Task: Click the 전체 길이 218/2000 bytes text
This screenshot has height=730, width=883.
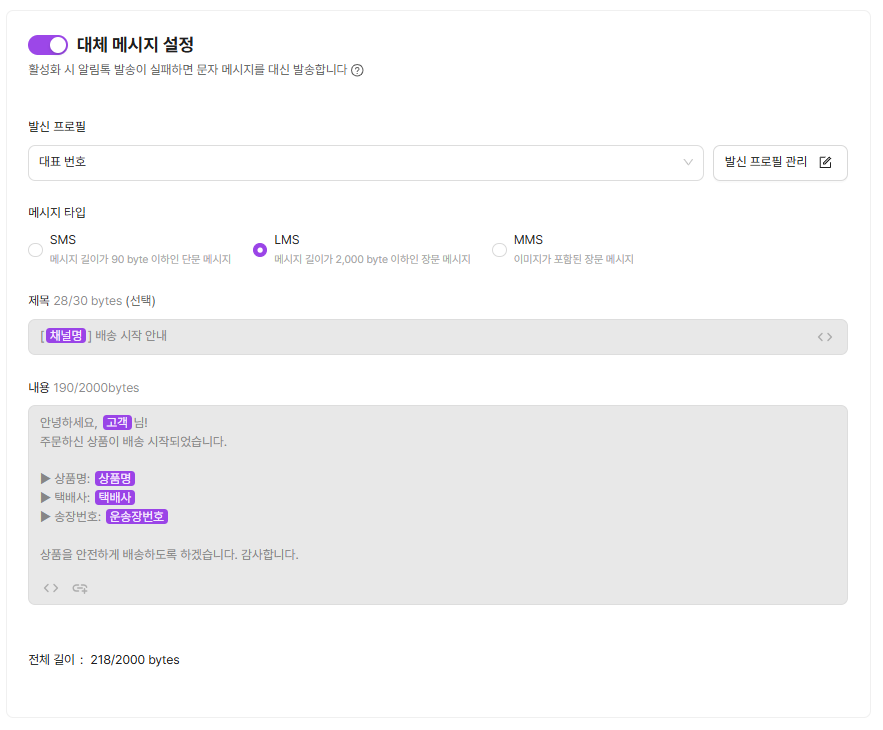Action: pos(104,660)
